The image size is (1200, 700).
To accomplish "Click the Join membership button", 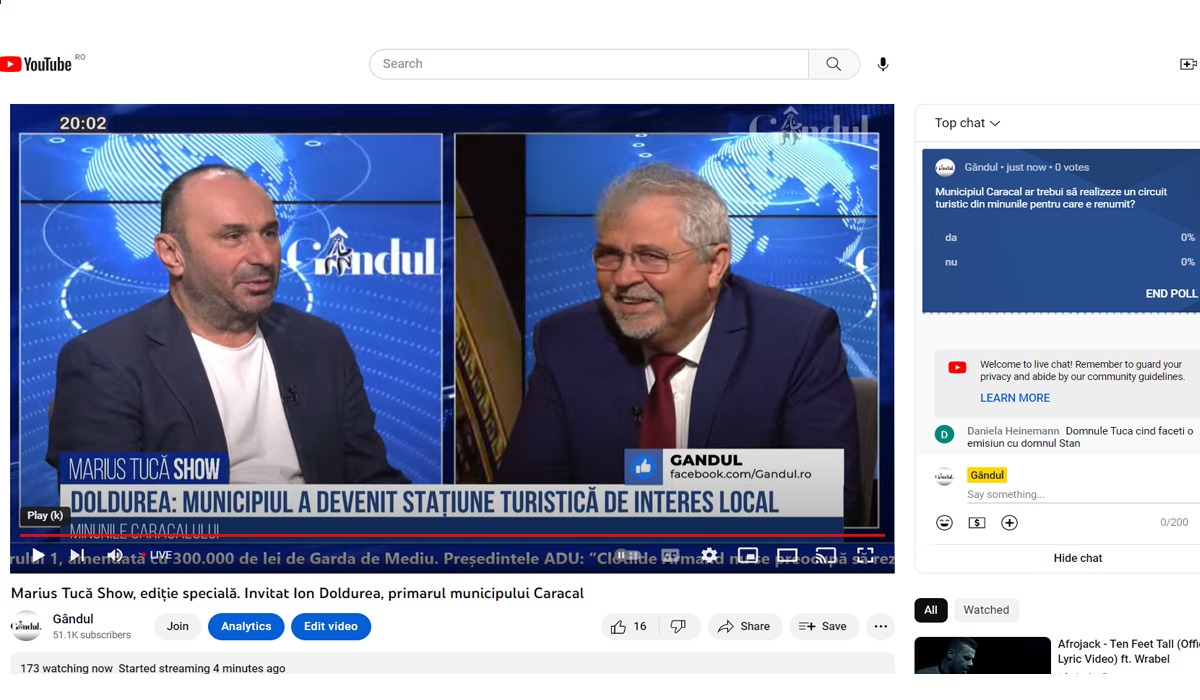I will [178, 627].
